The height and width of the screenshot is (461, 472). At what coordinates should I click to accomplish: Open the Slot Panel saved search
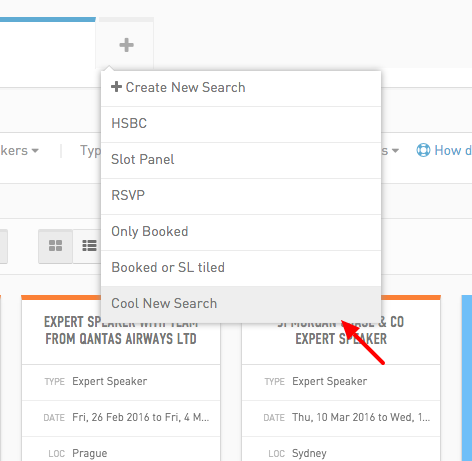pyautogui.click(x=241, y=160)
